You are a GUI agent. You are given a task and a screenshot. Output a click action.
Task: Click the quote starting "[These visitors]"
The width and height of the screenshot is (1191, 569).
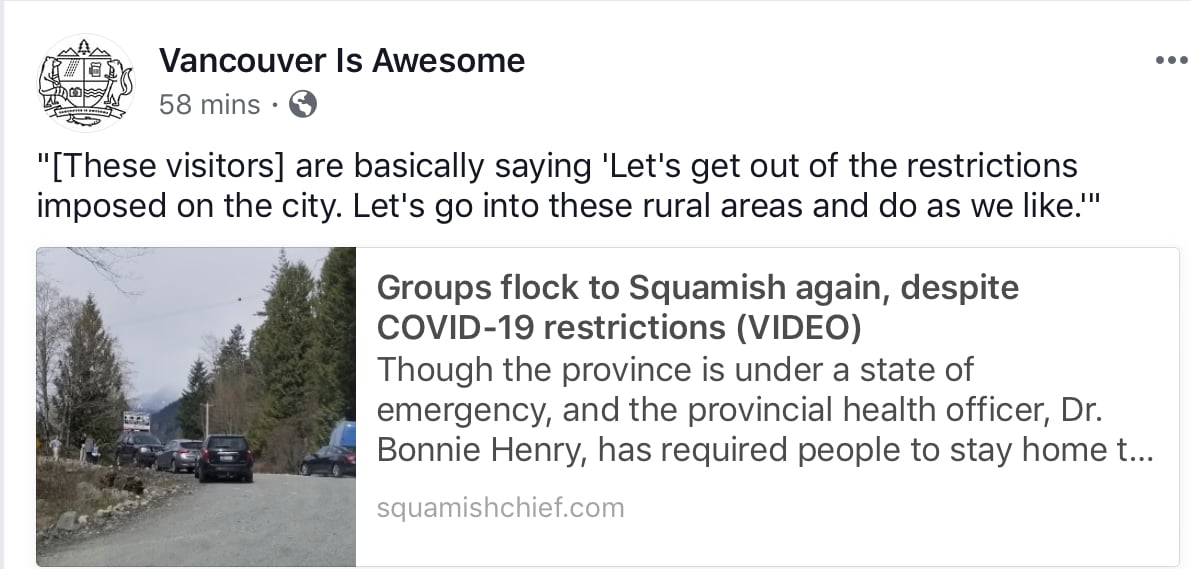pos(557,166)
